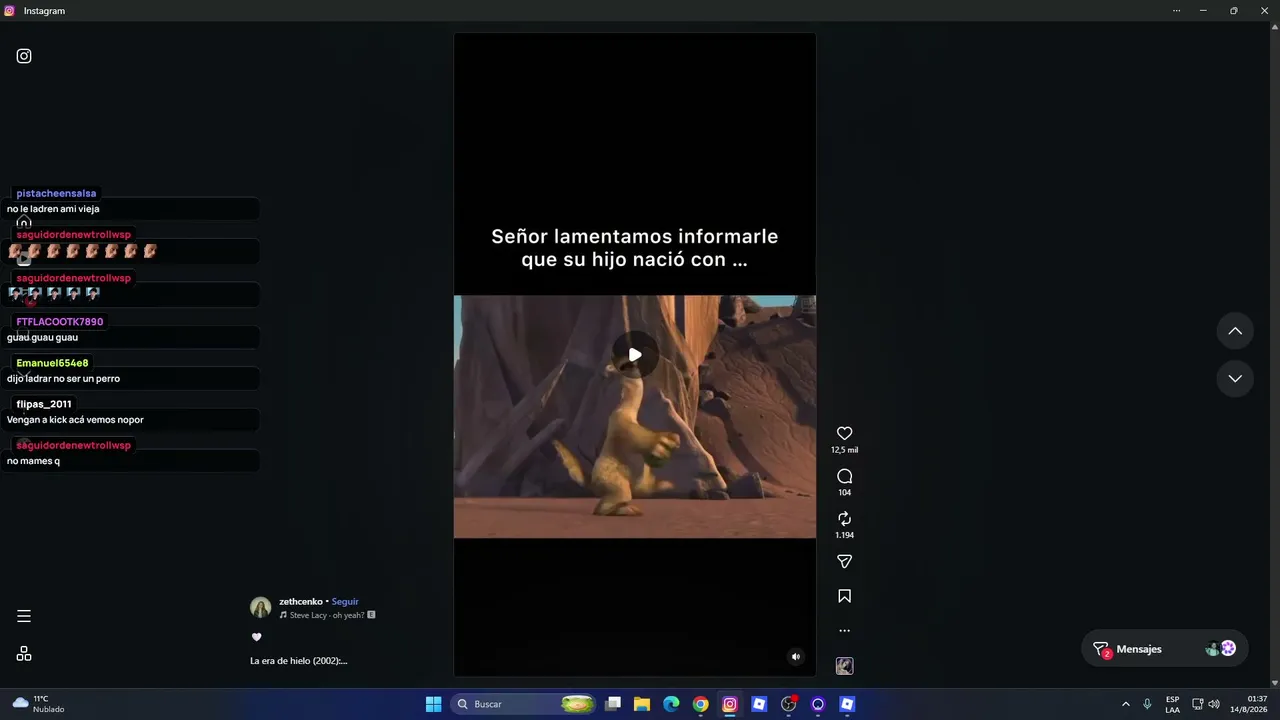Open the Instagram home logo
The height and width of the screenshot is (720, 1280).
24,56
